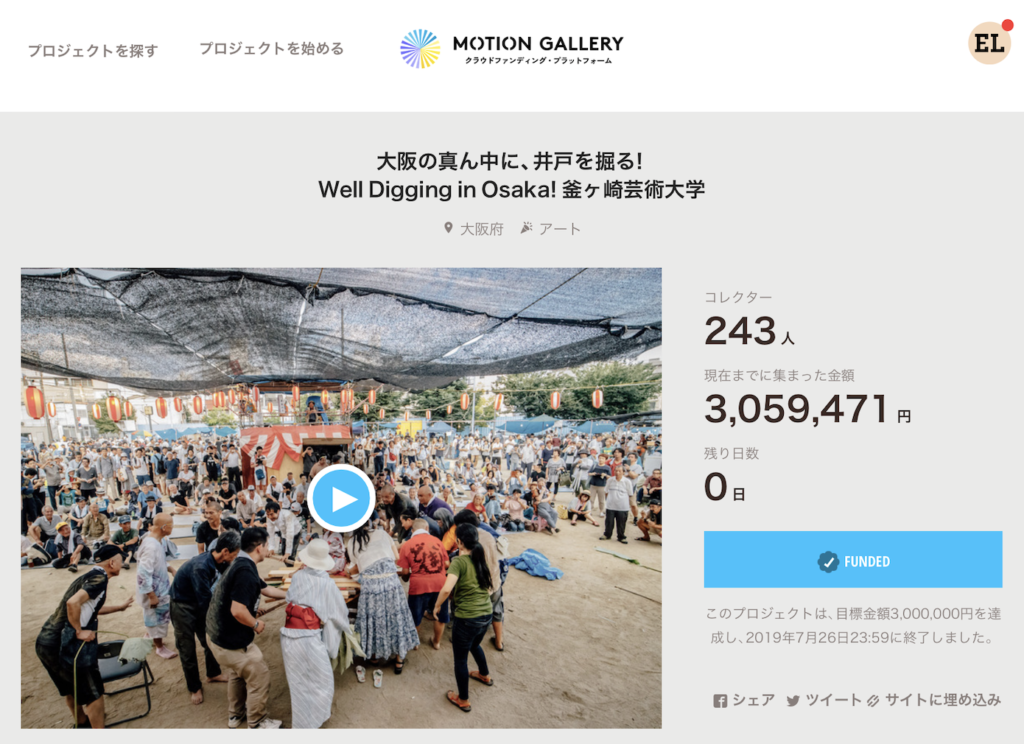Click the MOTION GALLERY title text

click(538, 44)
